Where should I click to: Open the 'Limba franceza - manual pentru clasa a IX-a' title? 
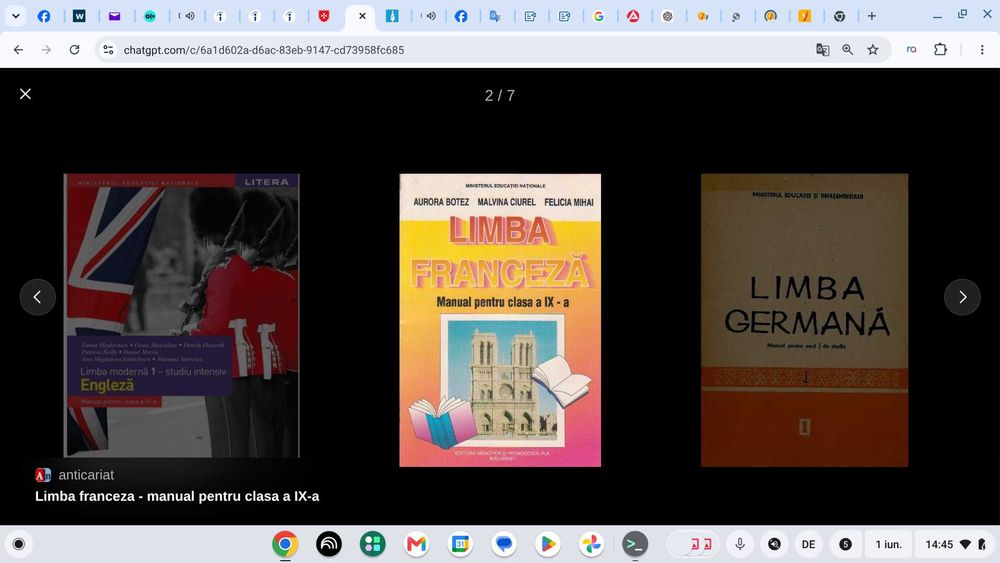[x=177, y=496]
